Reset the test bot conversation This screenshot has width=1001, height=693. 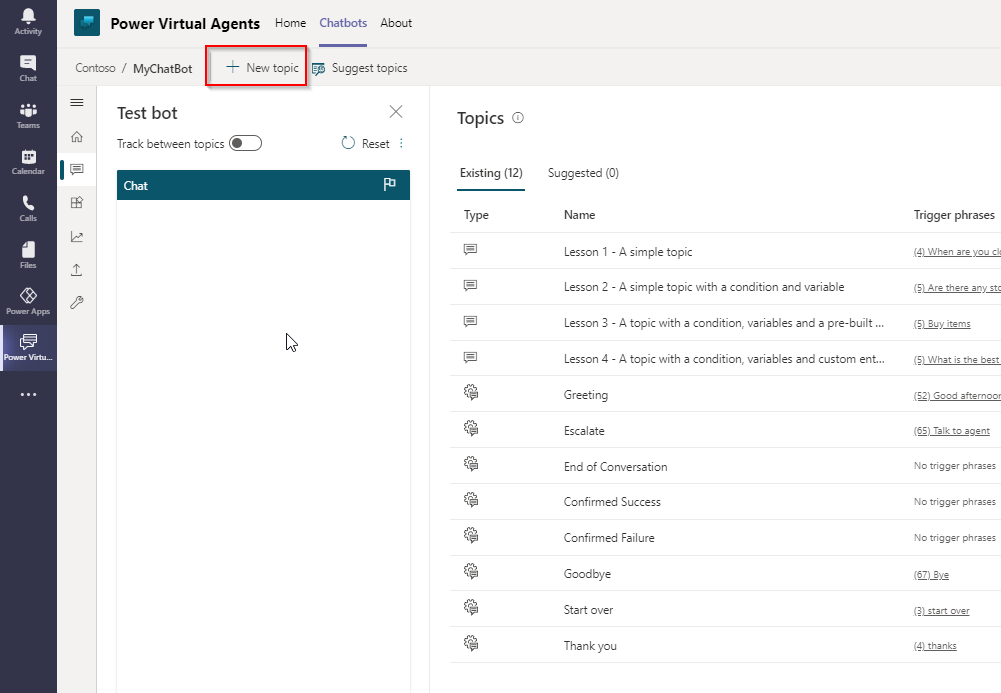pyautogui.click(x=365, y=144)
